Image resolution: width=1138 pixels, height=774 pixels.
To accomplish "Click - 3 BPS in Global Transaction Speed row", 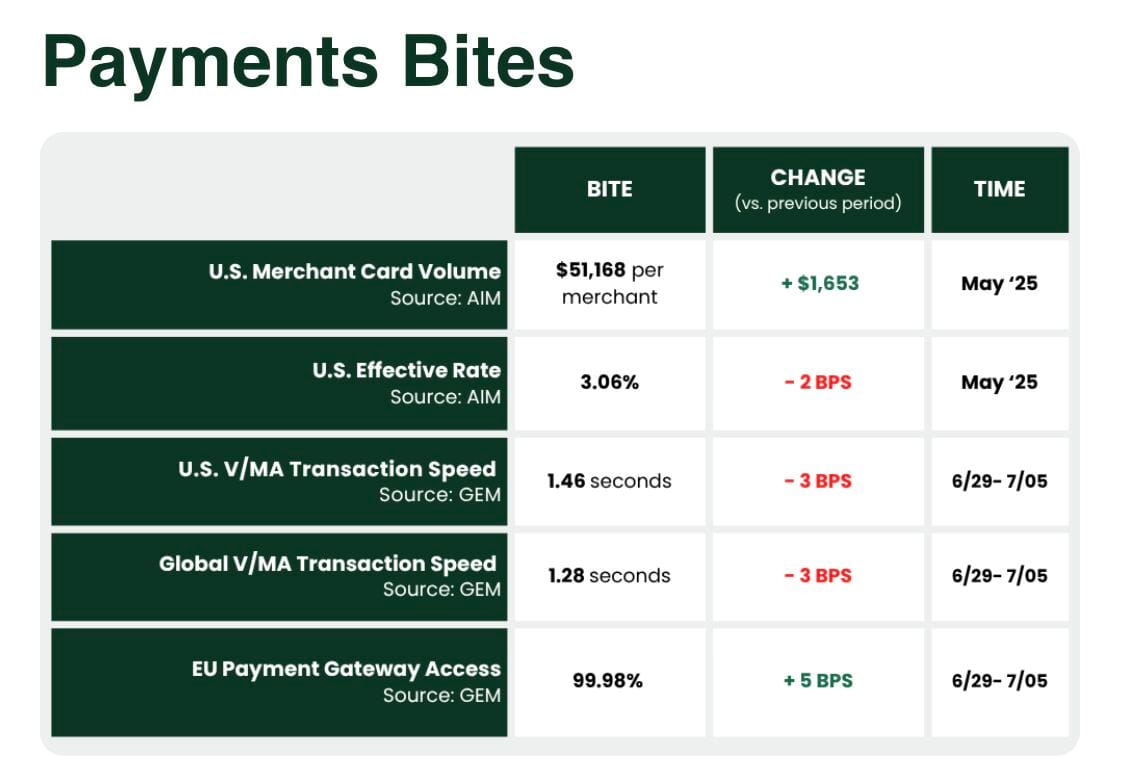I will coord(818,576).
